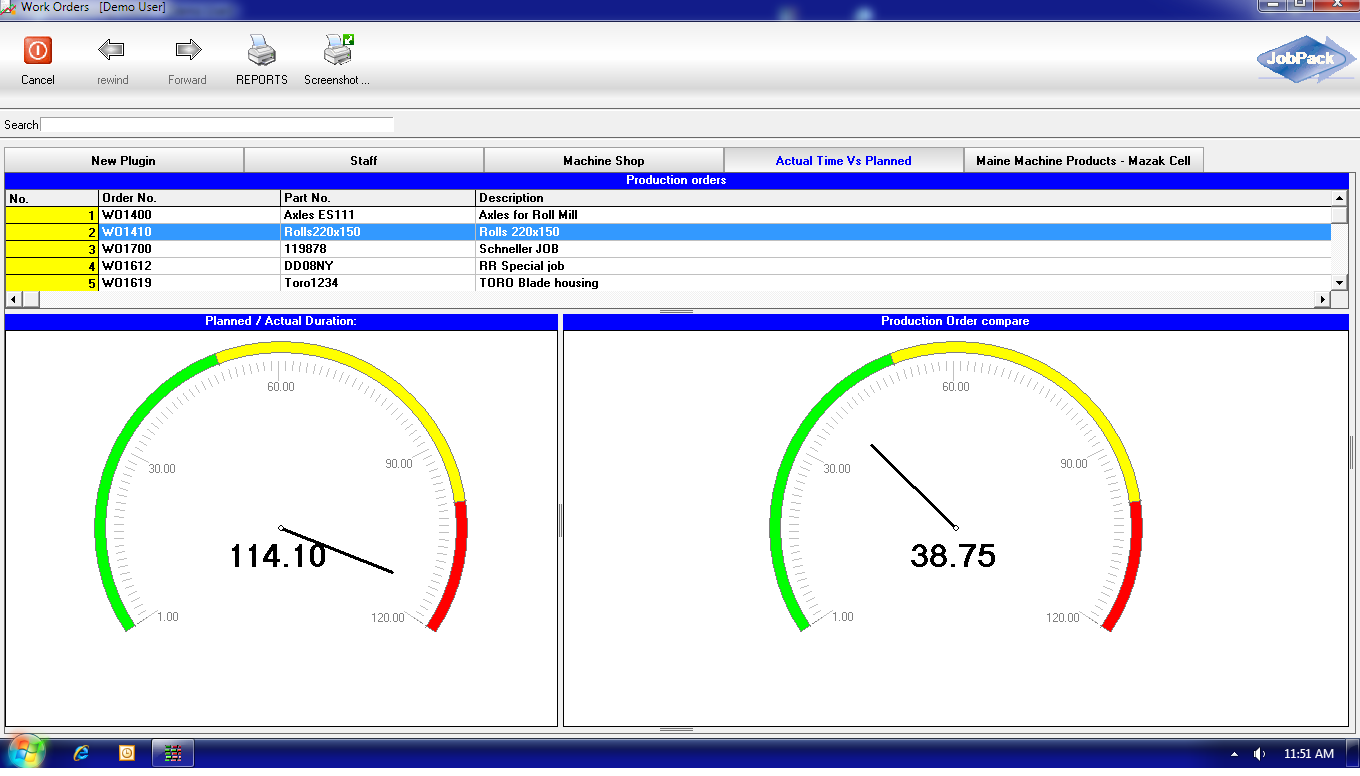Viewport: 1360px width, 776px height.
Task: Click the orders table scroll-down arrow
Action: [x=1340, y=283]
